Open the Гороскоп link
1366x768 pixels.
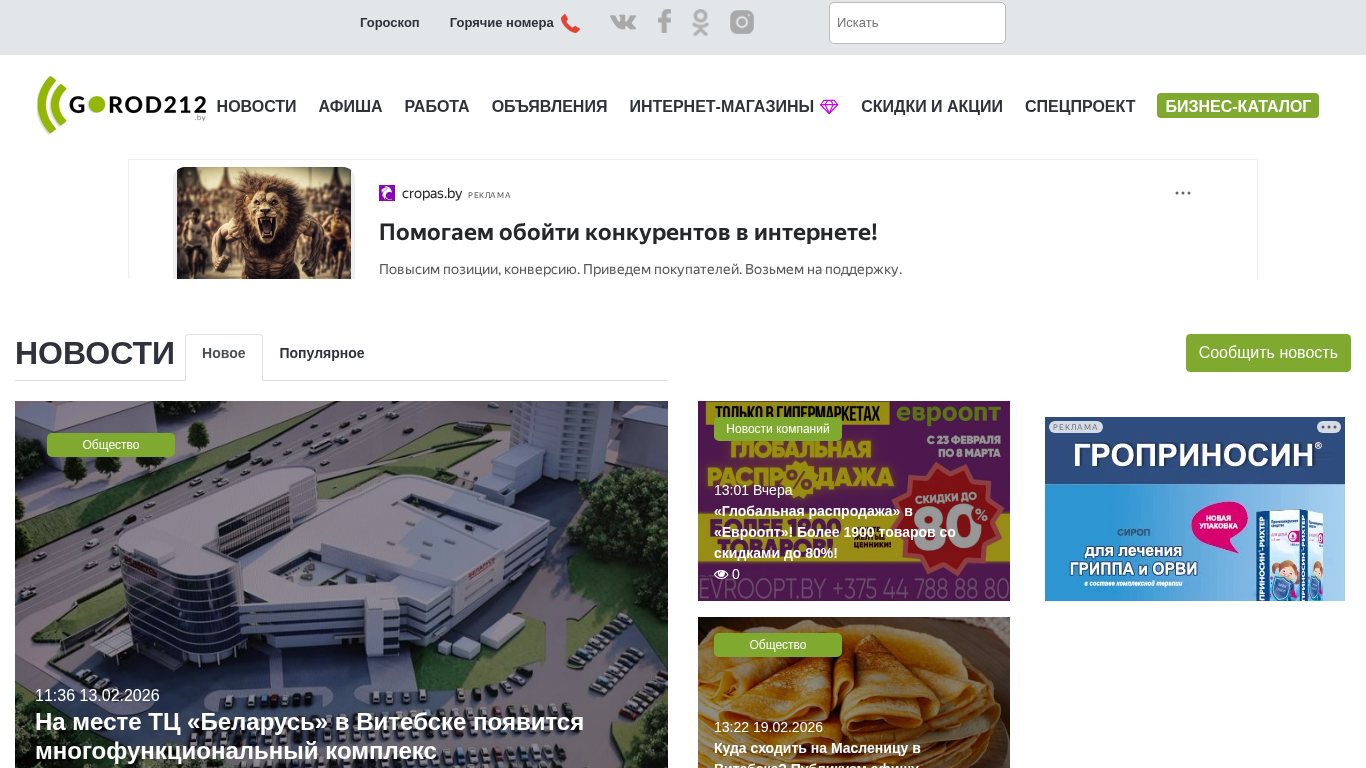(x=390, y=23)
